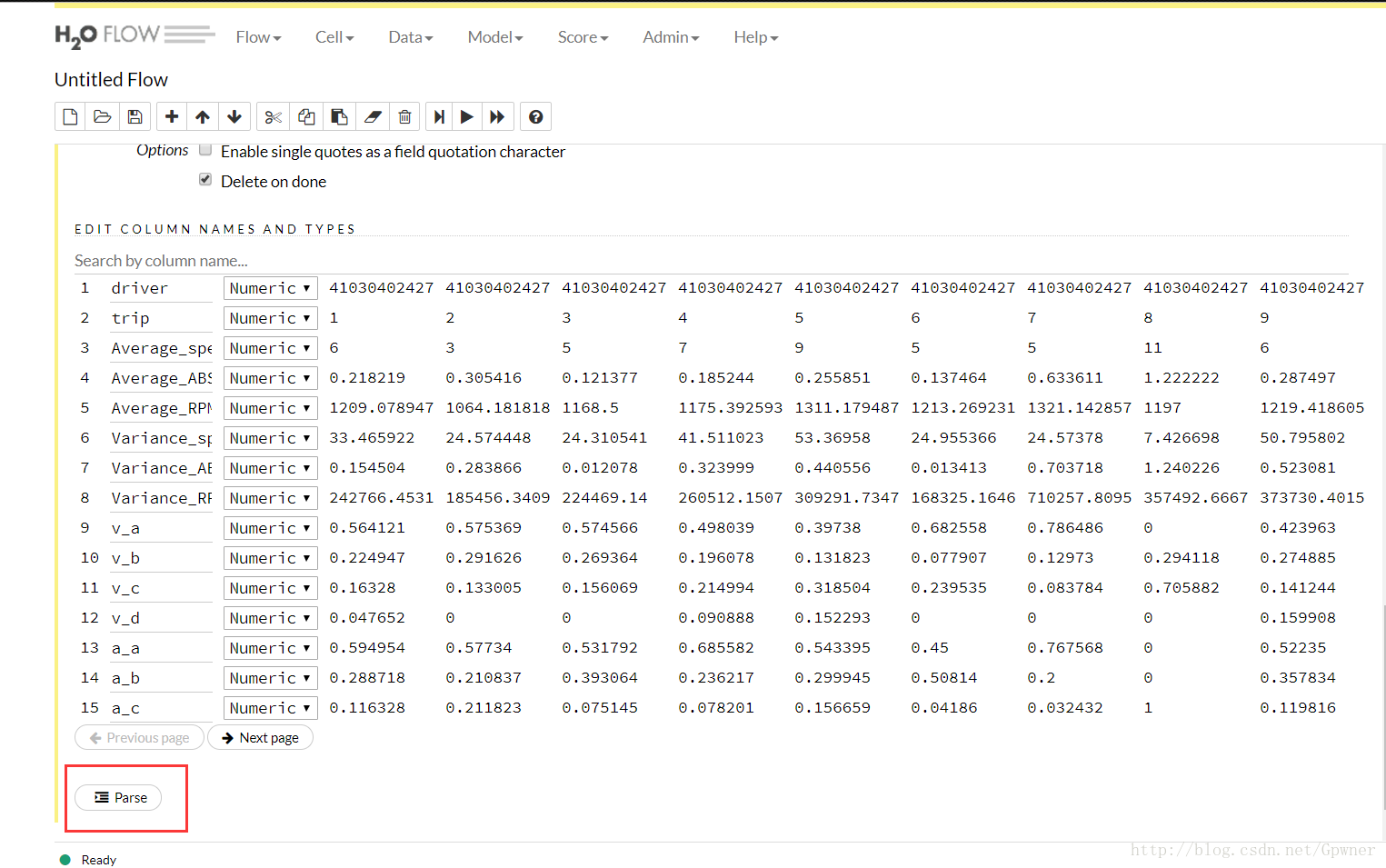Click the Parse button

pyautogui.click(x=118, y=797)
